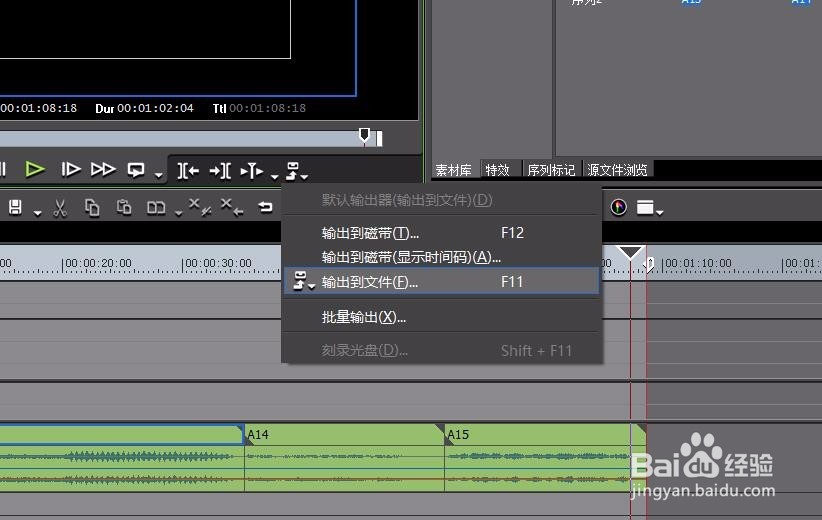Click timeline ruler at 00:01:10:00
This screenshot has height=520, width=822.
[697, 264]
